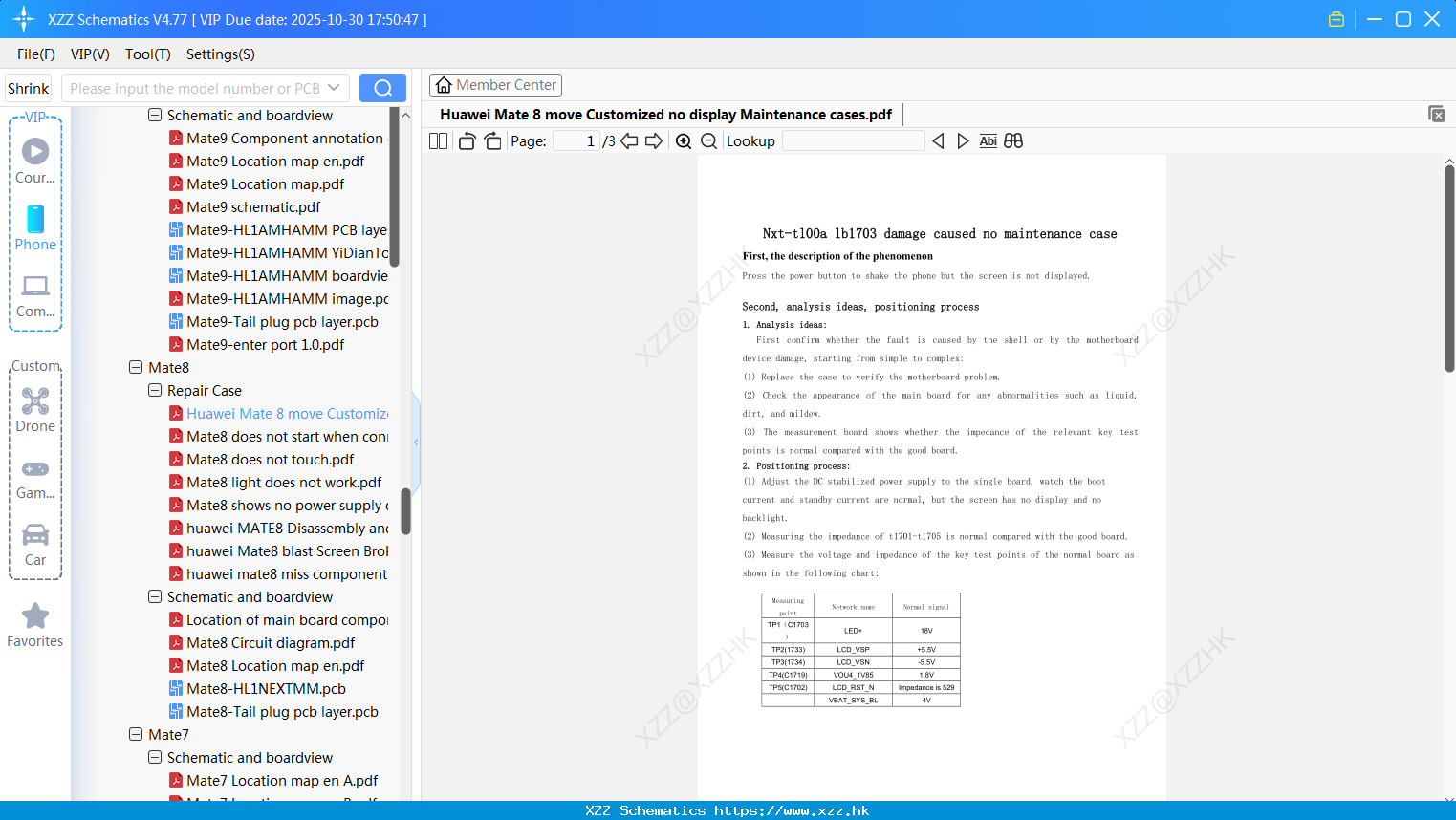Open the Settings(S) menu
1456x820 pixels.
pos(221,54)
